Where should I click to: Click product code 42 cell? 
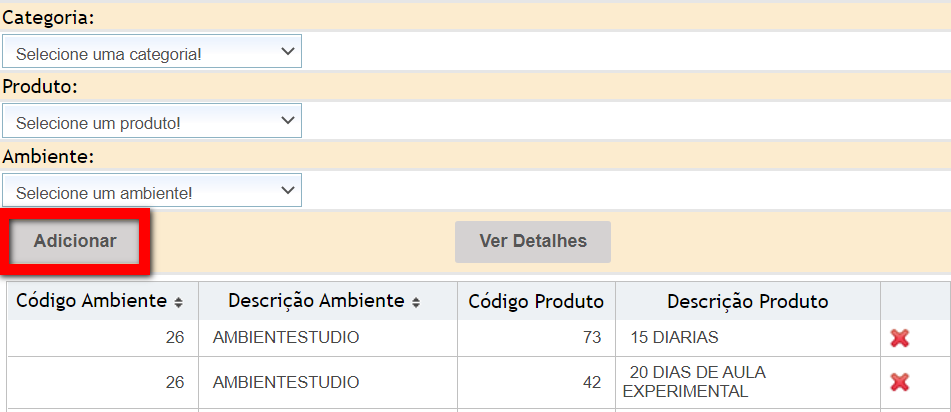[592, 382]
